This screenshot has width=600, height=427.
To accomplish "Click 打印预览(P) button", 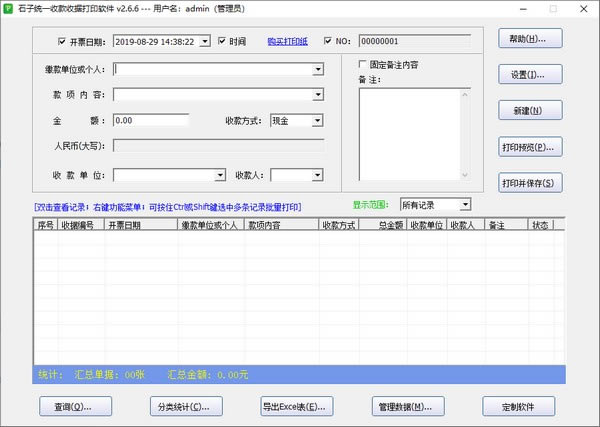I will click(x=530, y=147).
